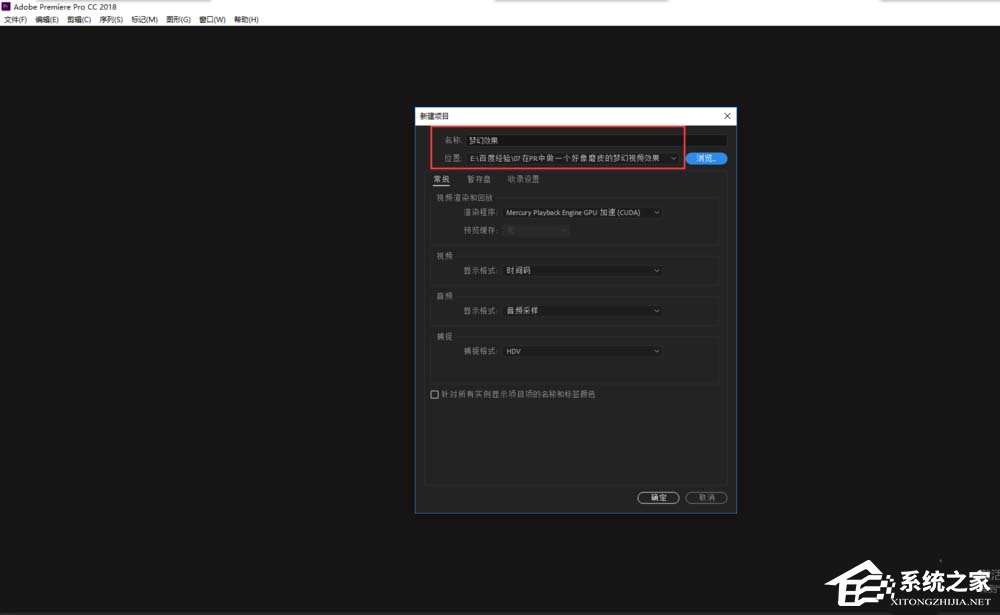This screenshot has height=615, width=1000.
Task: Click the 浏览 browse button
Action: [x=707, y=158]
